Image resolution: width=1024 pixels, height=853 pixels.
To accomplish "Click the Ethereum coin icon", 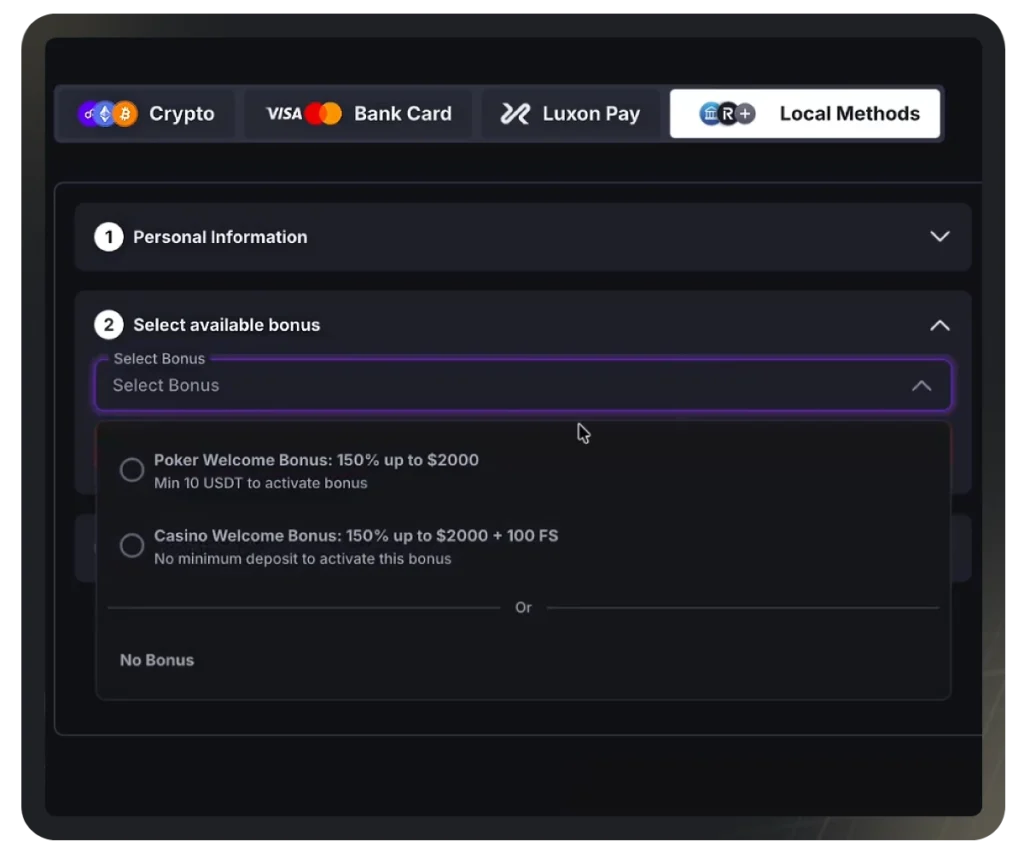I will (105, 114).
